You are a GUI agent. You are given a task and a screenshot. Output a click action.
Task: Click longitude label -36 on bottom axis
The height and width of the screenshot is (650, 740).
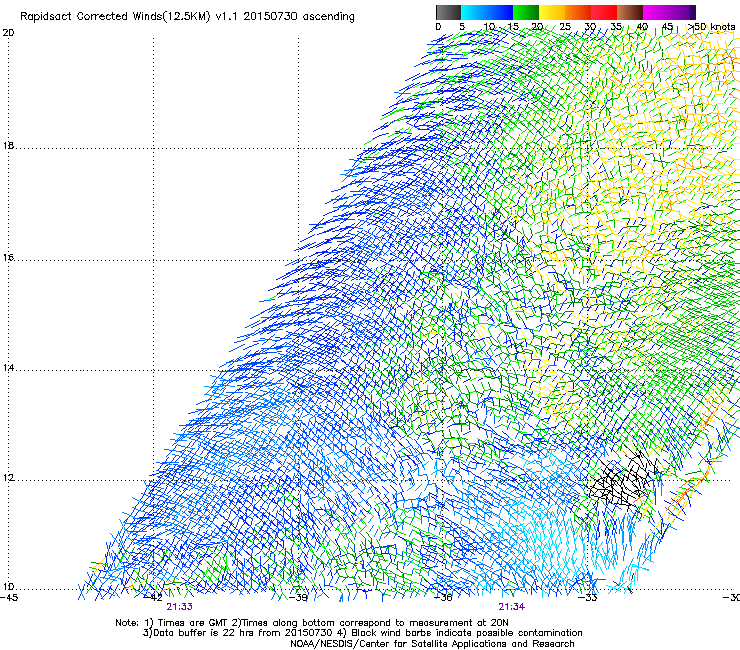(443, 598)
